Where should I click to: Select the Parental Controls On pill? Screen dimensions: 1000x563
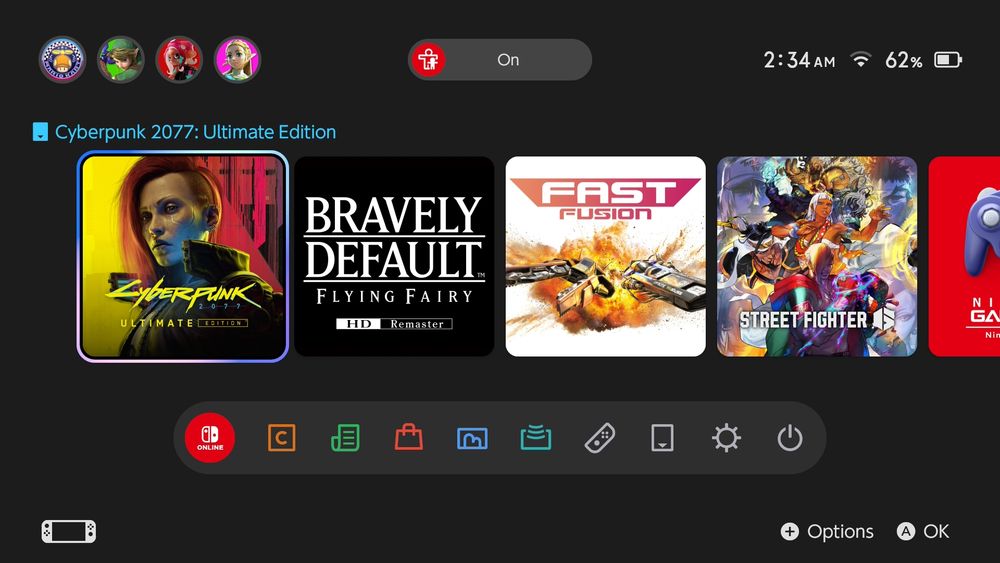tap(500, 60)
